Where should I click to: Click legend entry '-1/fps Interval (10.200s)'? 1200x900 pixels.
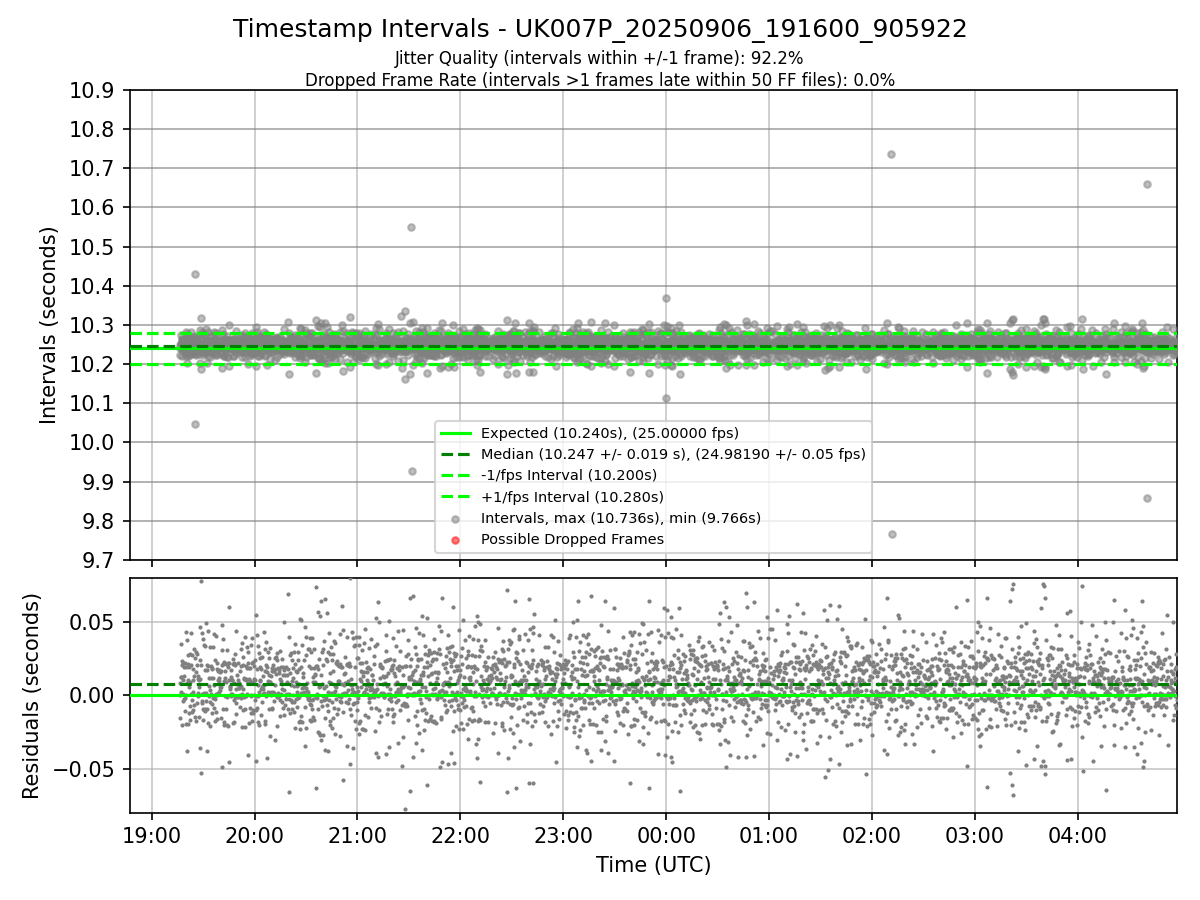click(x=569, y=475)
